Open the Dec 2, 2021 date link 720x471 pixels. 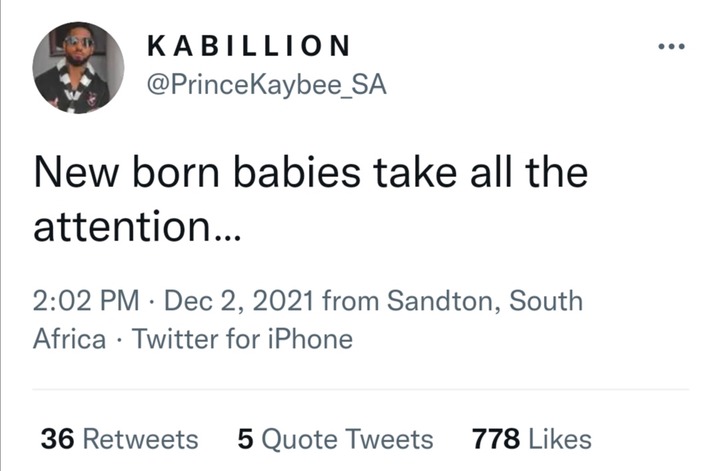[x=239, y=301]
